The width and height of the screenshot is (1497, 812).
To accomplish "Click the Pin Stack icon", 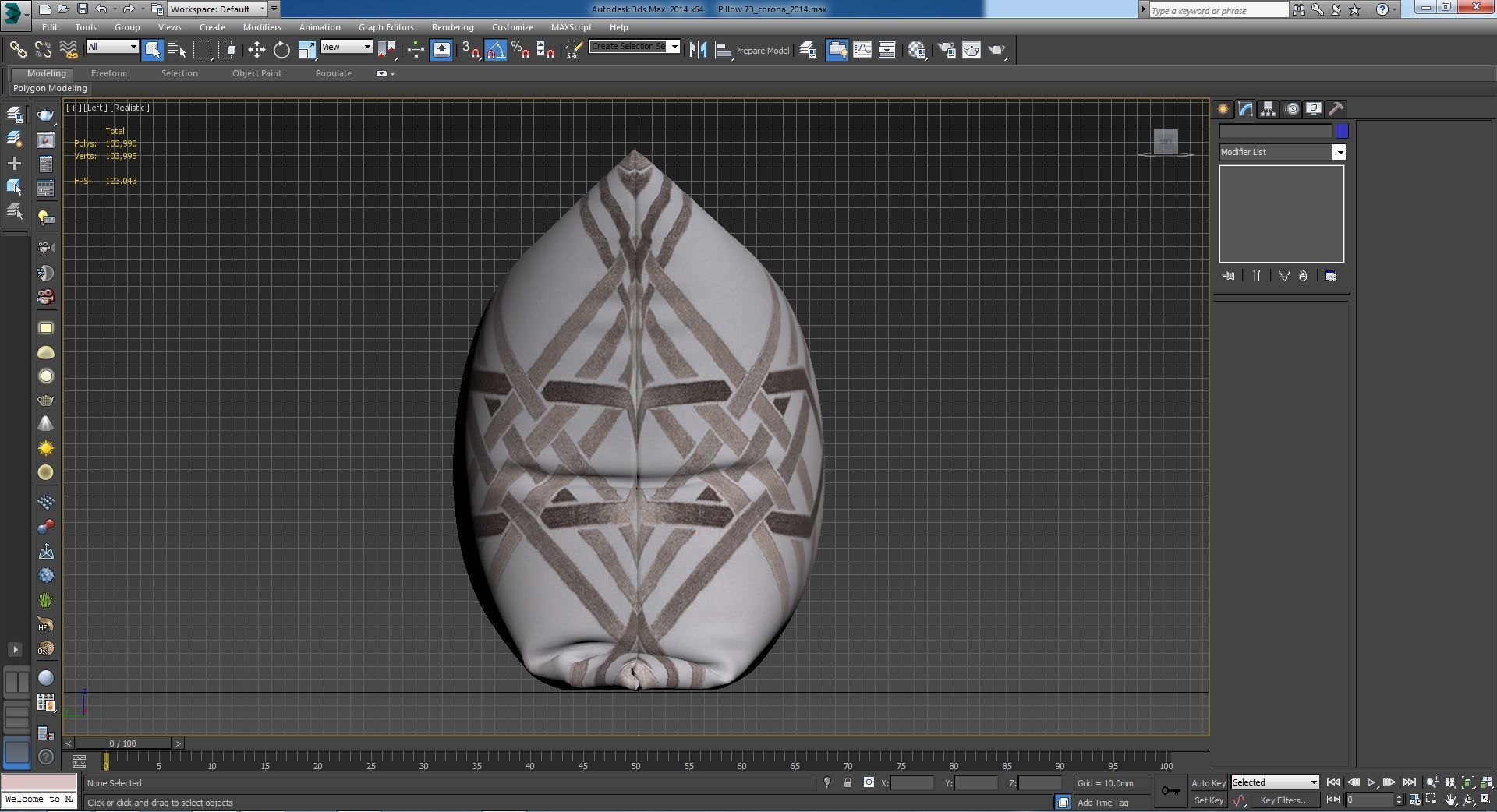I will [x=1228, y=276].
